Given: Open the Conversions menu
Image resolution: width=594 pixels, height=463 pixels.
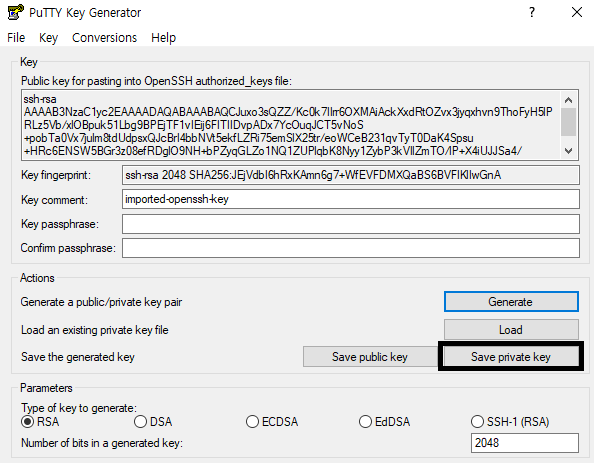Looking at the screenshot, I should point(105,38).
